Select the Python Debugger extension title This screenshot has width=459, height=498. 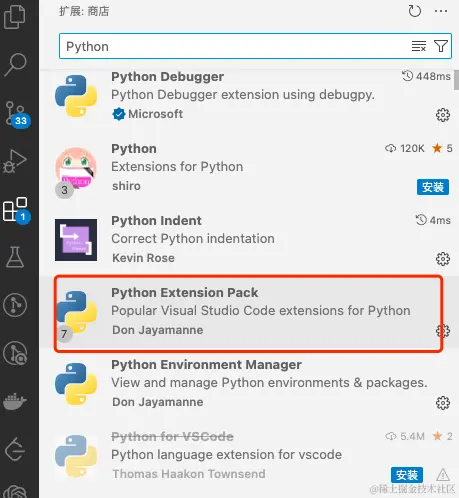click(167, 77)
